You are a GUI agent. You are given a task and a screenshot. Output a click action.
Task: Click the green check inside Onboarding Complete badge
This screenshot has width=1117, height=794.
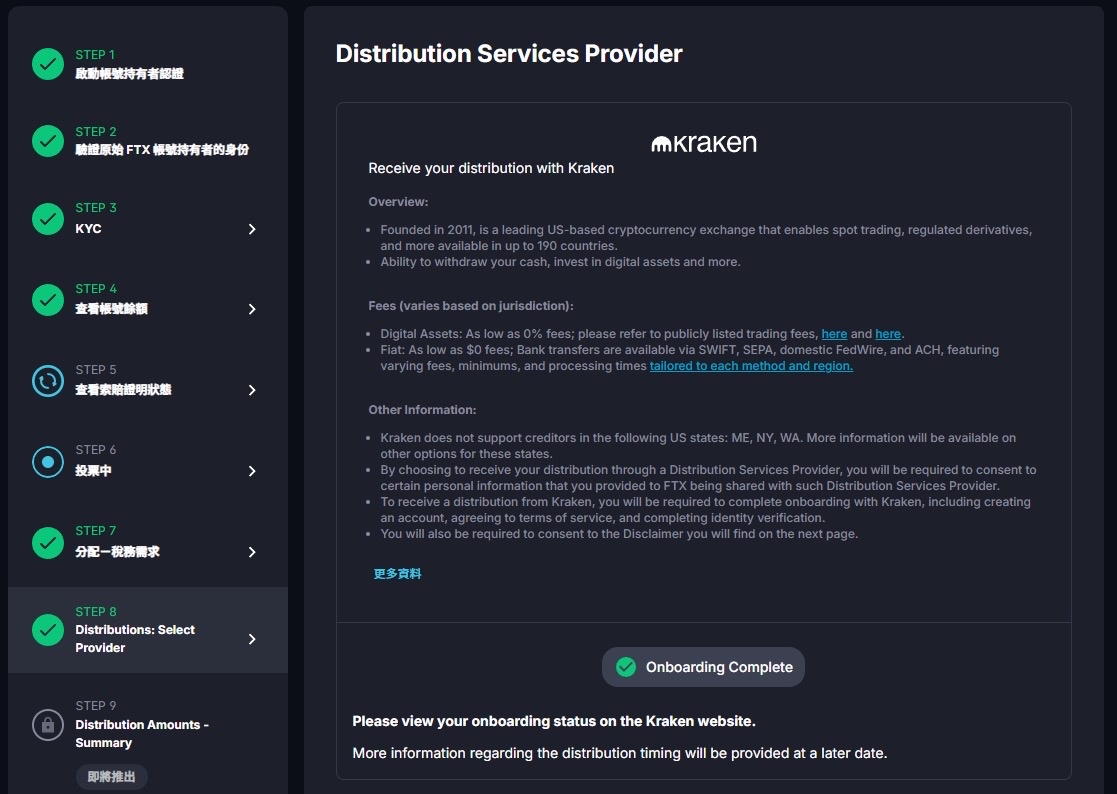point(626,667)
